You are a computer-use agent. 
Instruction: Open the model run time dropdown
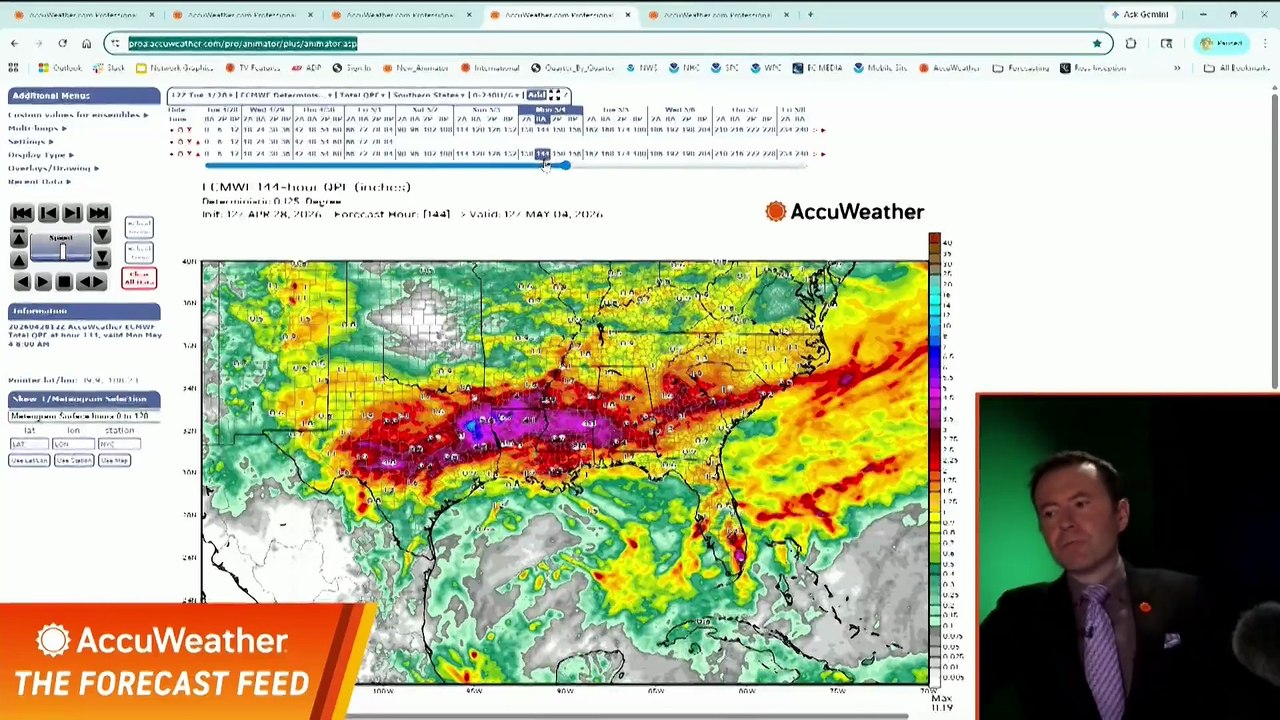click(201, 95)
